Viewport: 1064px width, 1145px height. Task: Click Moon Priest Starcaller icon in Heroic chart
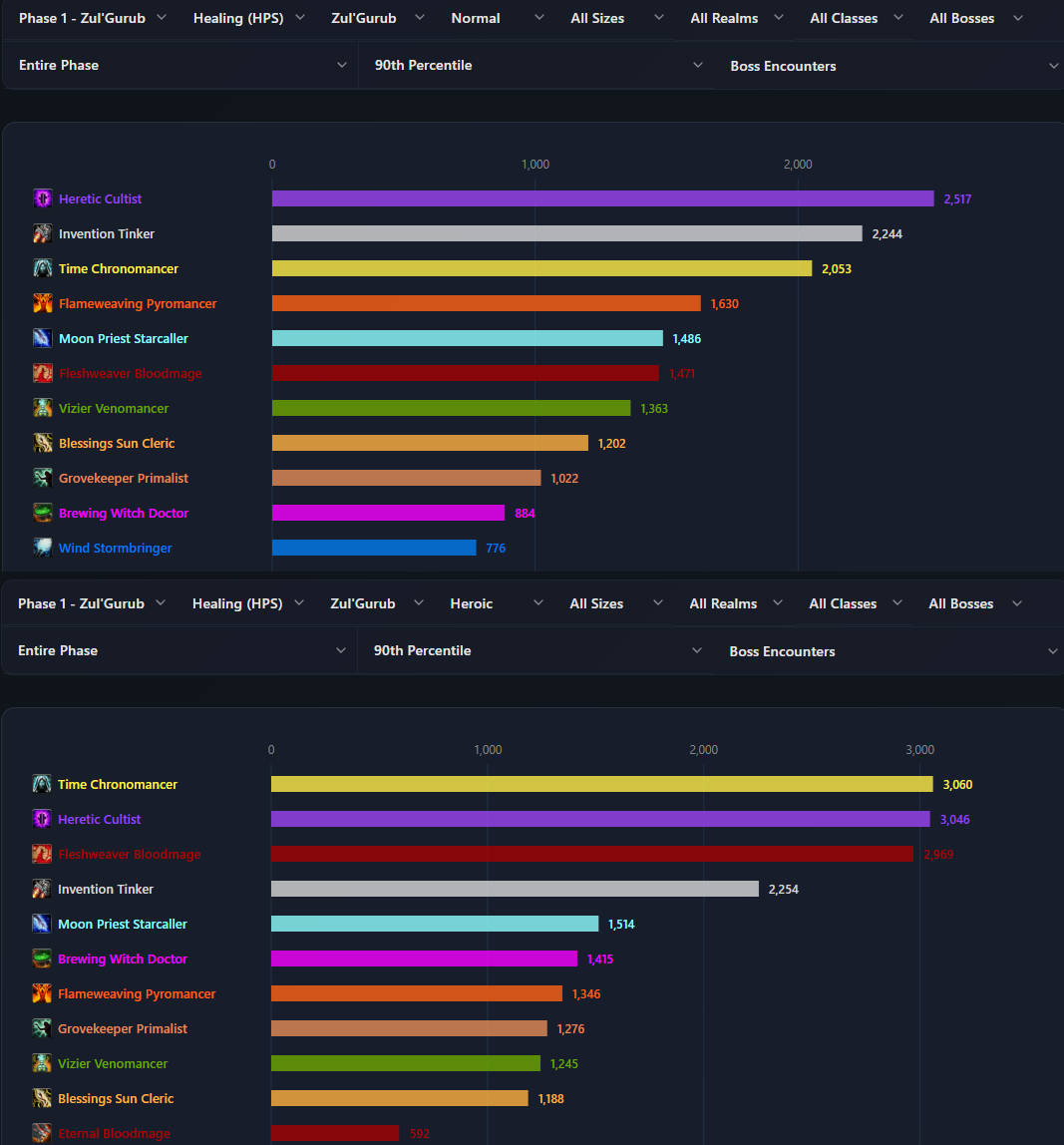(42, 924)
